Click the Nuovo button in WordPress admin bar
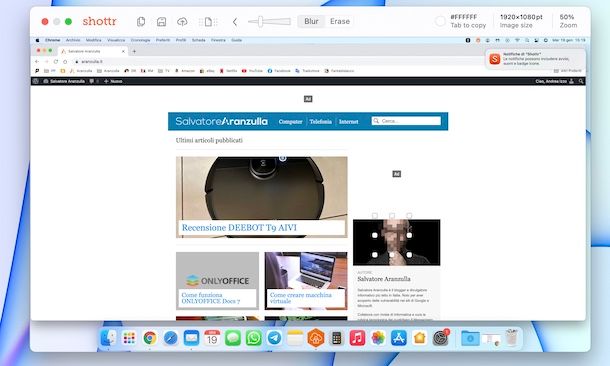The width and height of the screenshot is (610, 366). pyautogui.click(x=113, y=81)
